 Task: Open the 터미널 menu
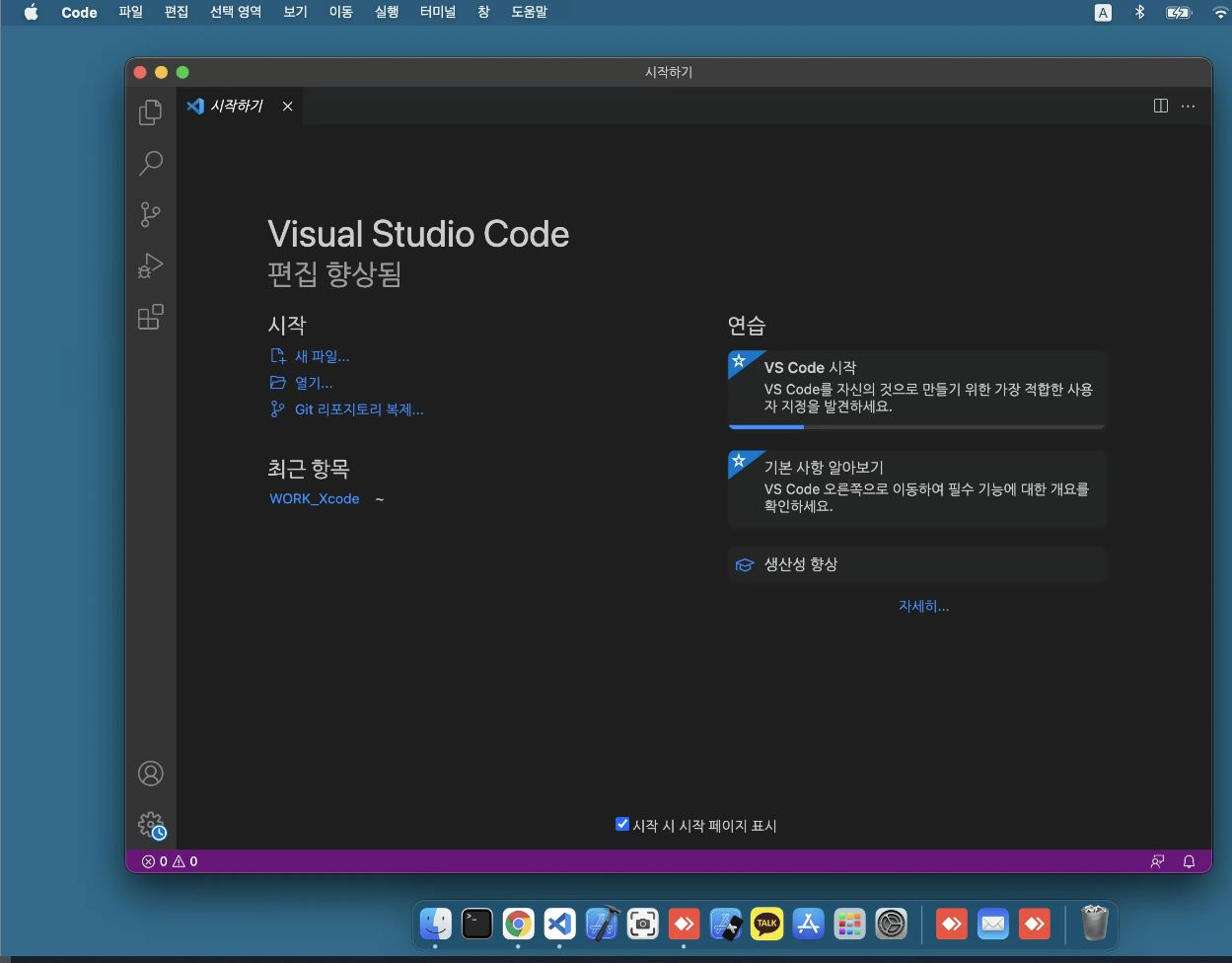(438, 12)
